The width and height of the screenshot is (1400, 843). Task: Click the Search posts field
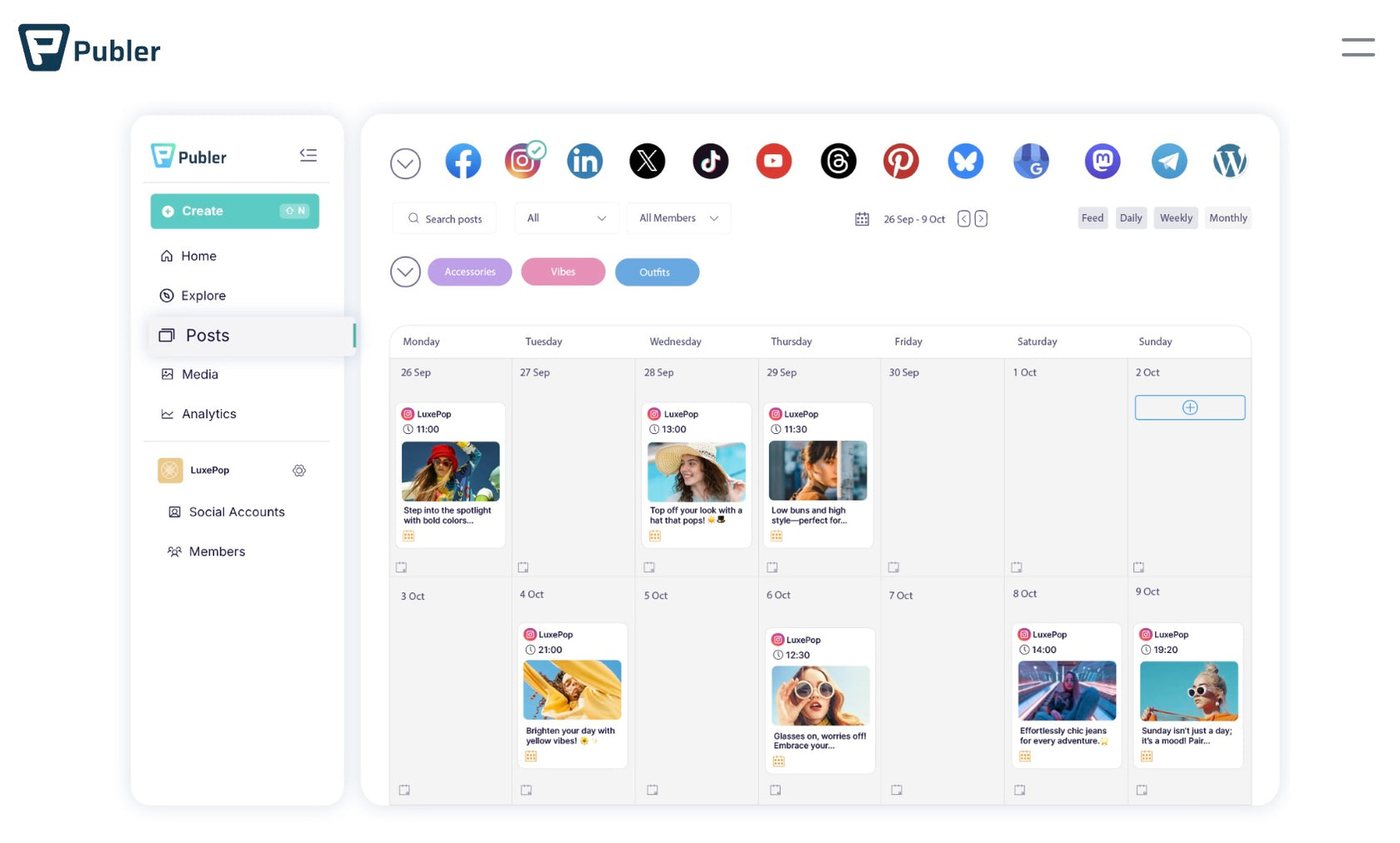444,218
